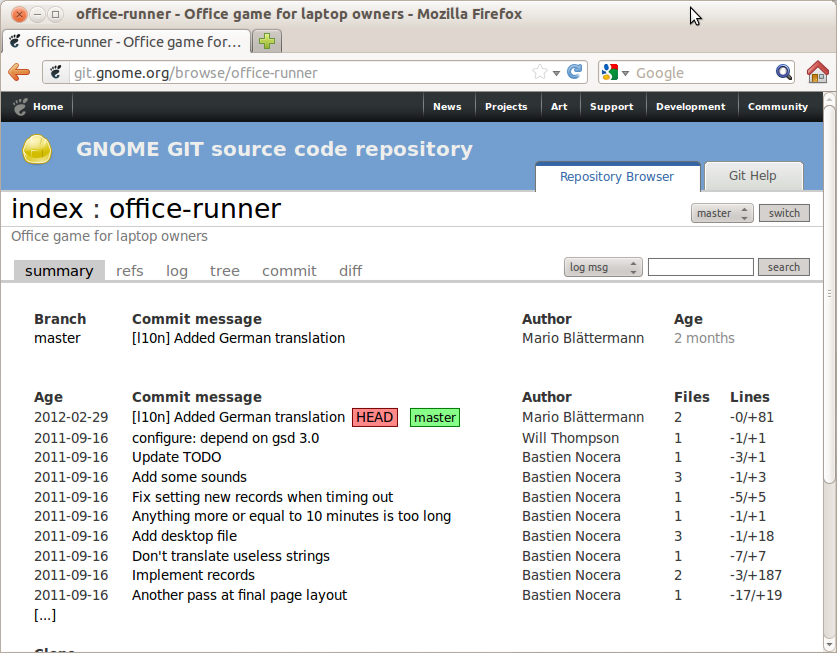Click the -0/+81 lines value
The width and height of the screenshot is (837, 653).
[752, 418]
